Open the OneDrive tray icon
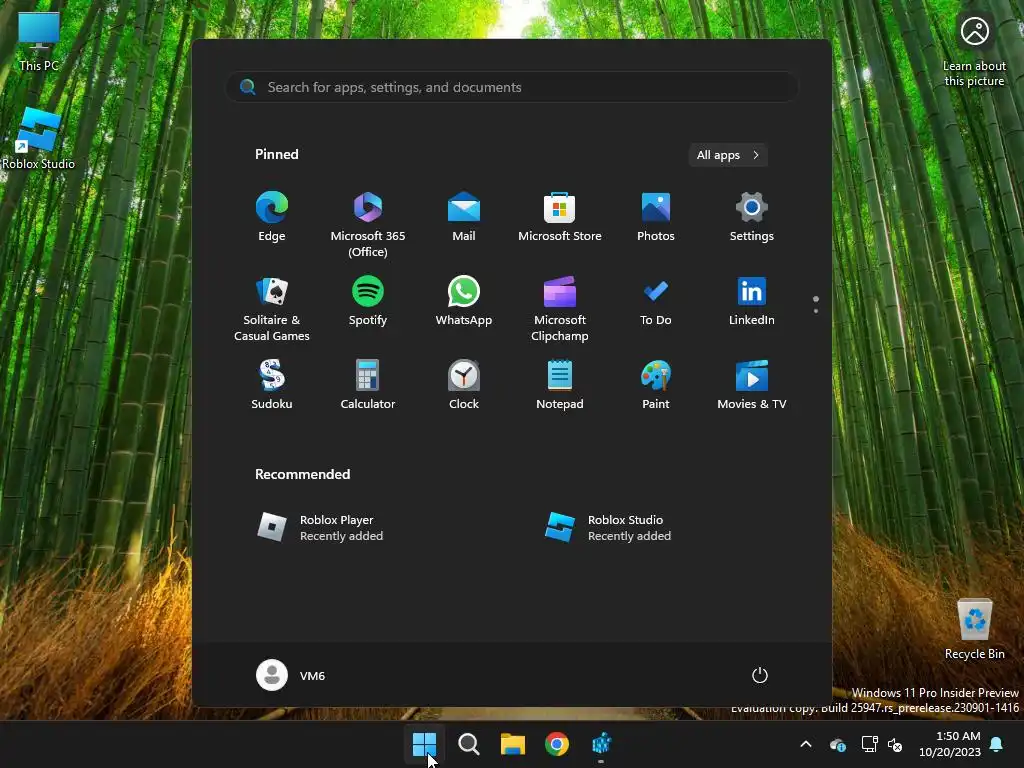 [x=838, y=744]
